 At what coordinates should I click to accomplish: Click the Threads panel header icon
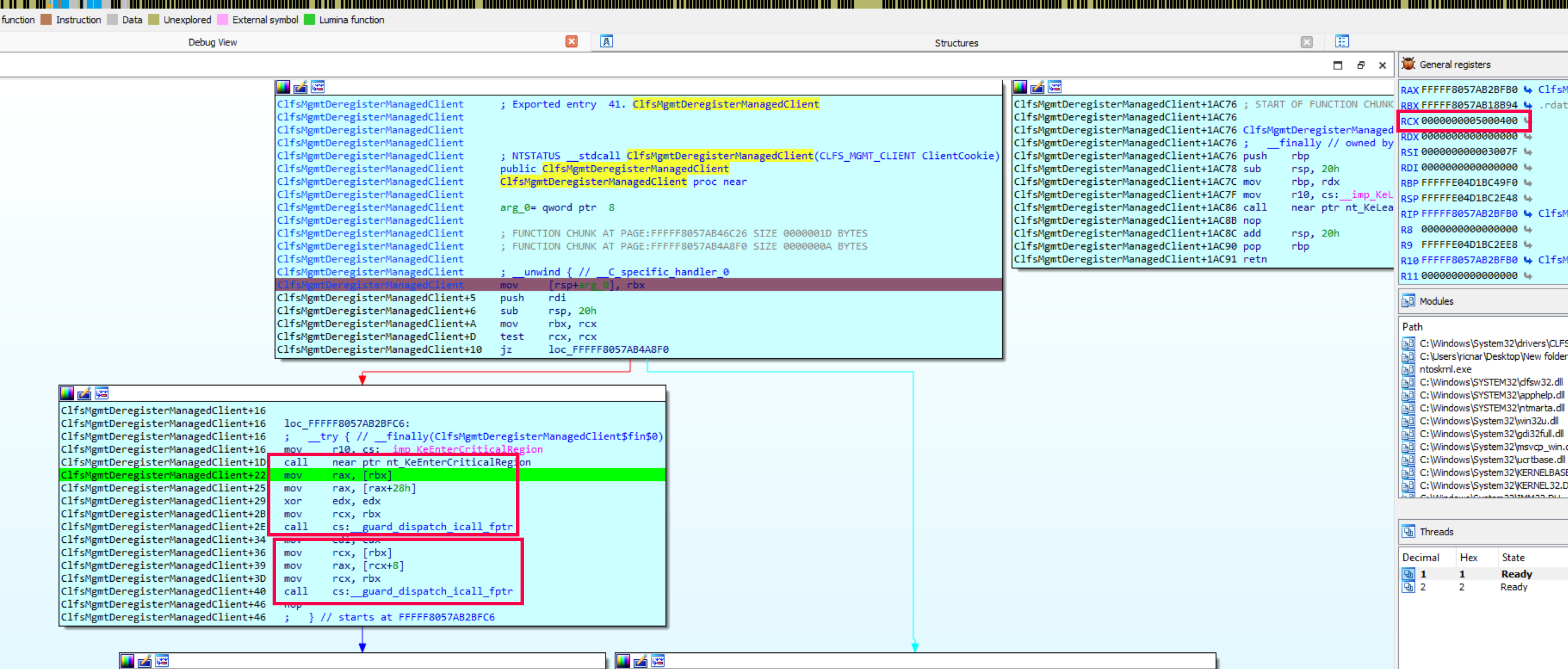[1408, 531]
